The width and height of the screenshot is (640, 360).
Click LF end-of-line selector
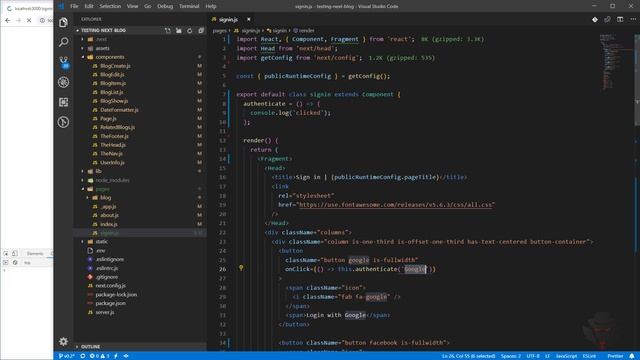click(547, 356)
